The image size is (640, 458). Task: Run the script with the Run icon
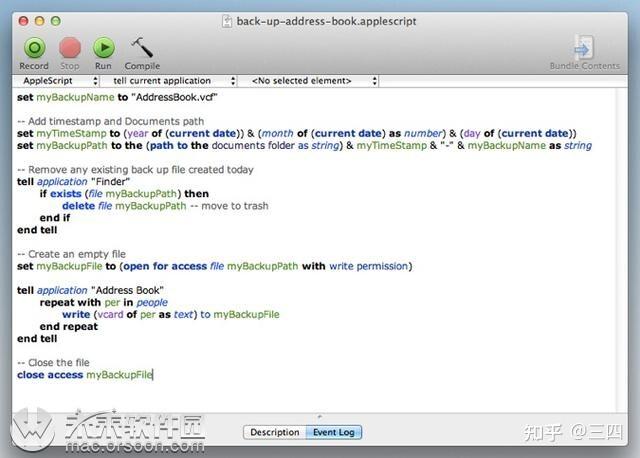click(104, 48)
